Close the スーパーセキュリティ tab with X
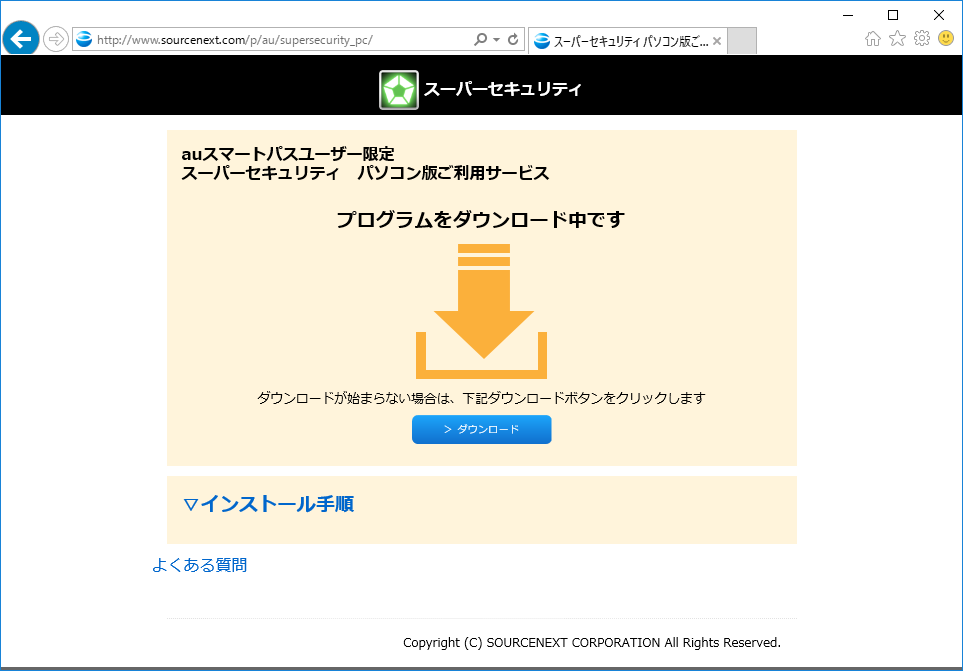 point(717,41)
